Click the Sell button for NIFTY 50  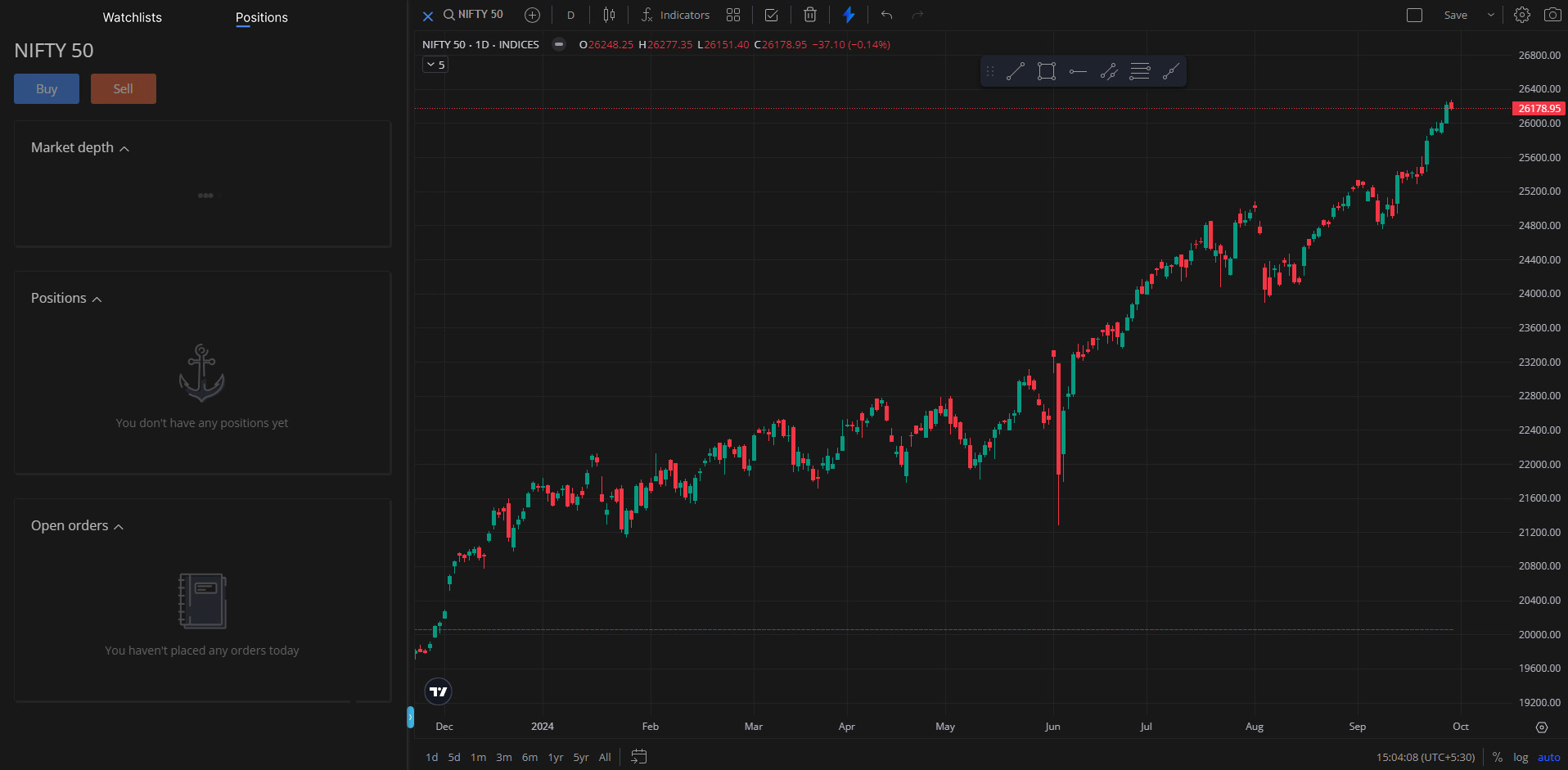(123, 88)
